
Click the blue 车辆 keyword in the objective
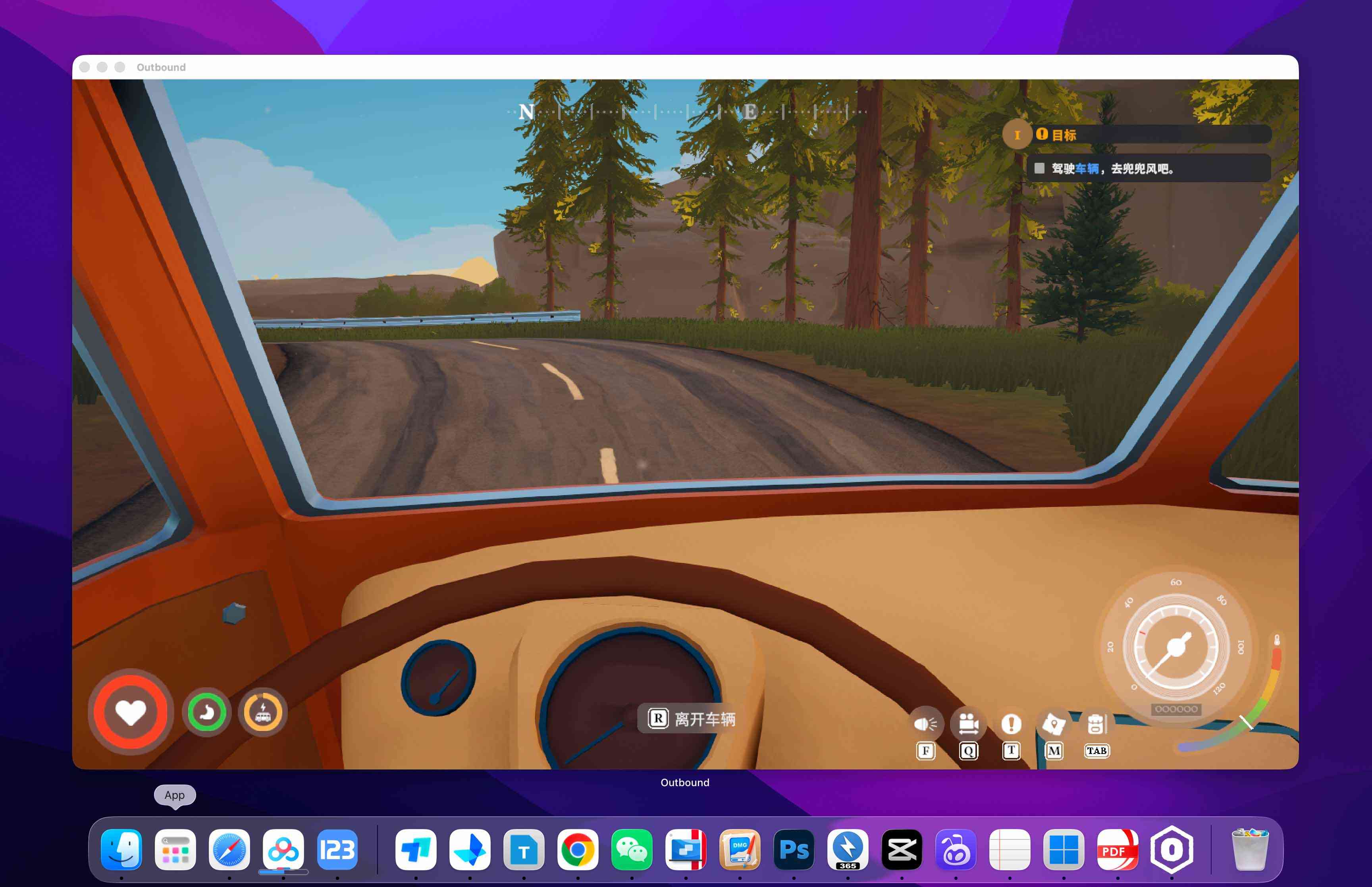tap(1087, 169)
